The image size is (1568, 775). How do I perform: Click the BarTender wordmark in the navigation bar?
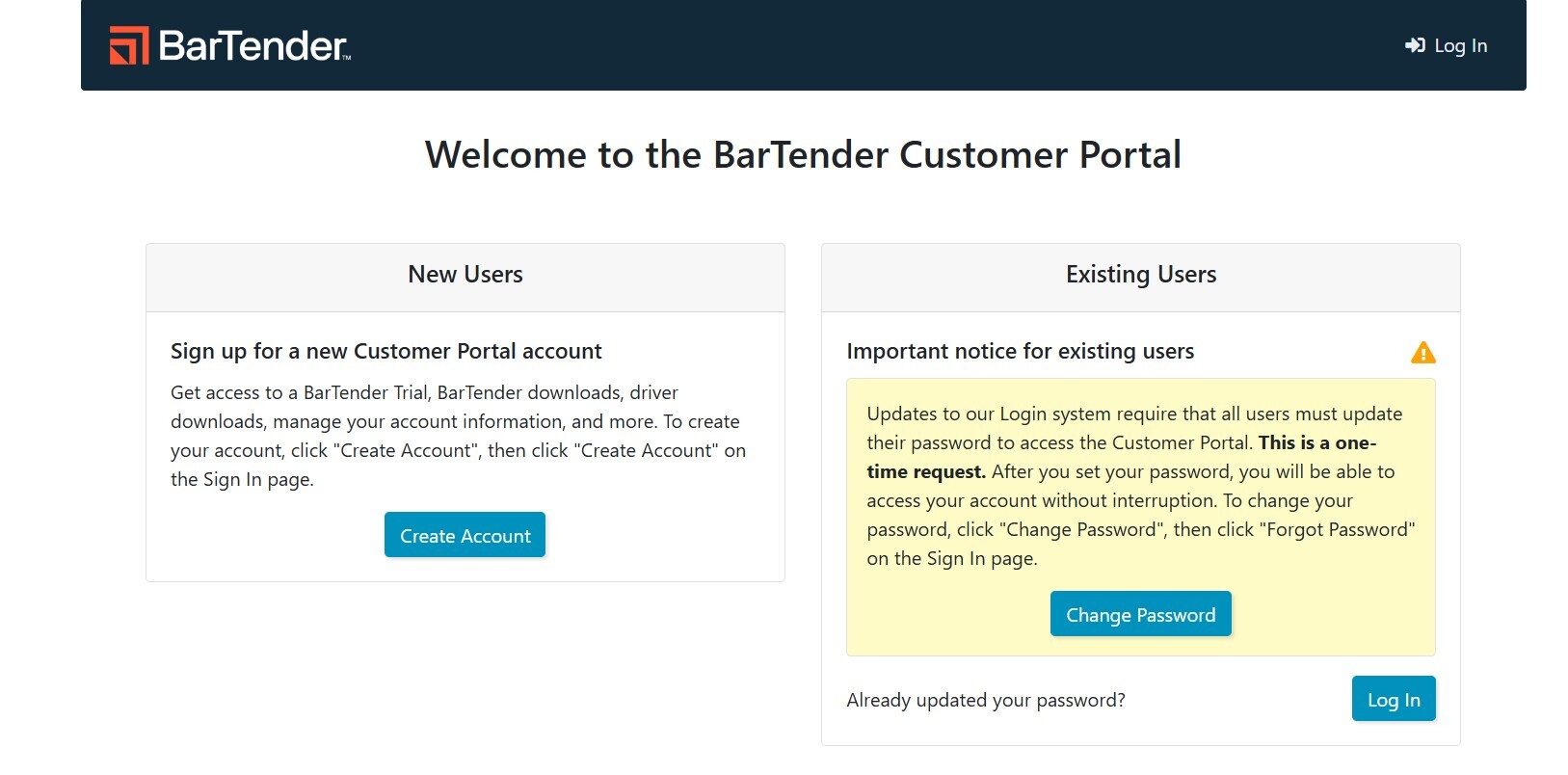click(x=252, y=46)
